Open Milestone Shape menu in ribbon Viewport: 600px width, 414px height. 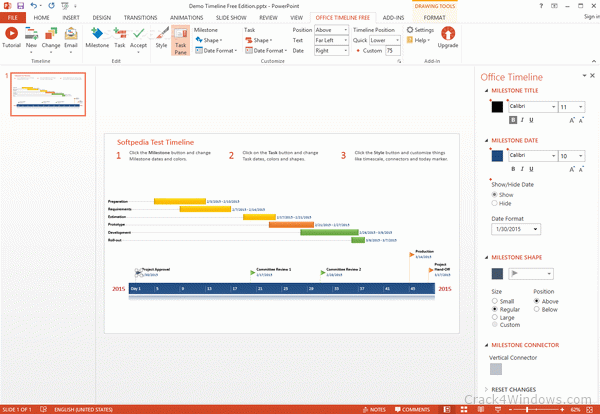209,40
